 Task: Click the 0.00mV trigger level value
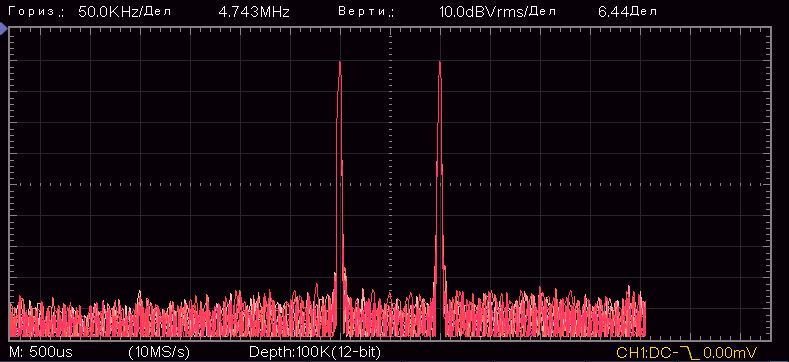(730, 352)
